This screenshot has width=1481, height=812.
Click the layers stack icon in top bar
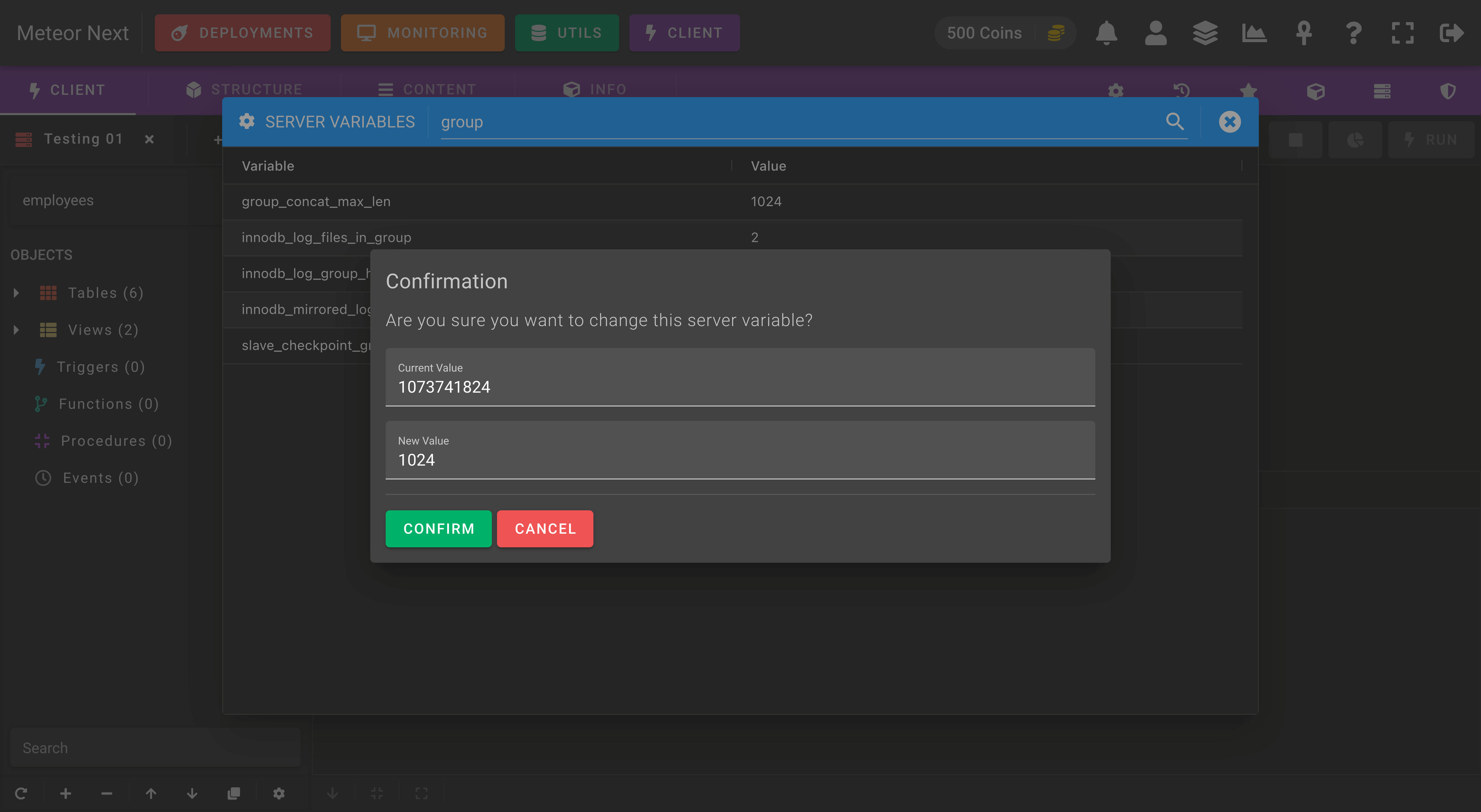1205,33
